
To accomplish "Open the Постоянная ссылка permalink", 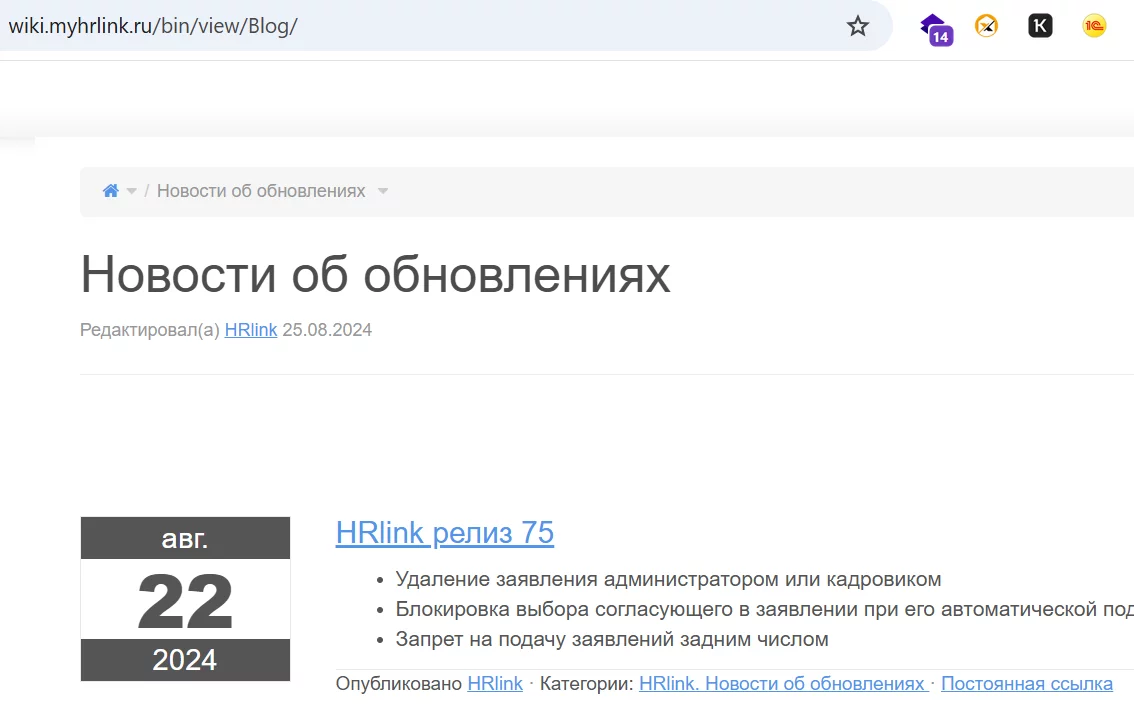I will 1027,683.
